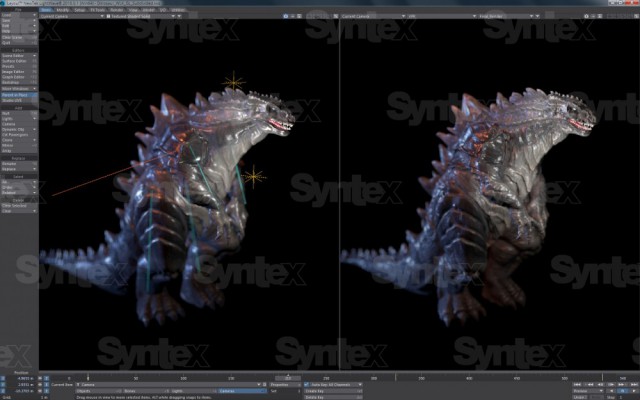This screenshot has width=640, height=400.
Task: Open item Properties panel
Action: click(284, 384)
